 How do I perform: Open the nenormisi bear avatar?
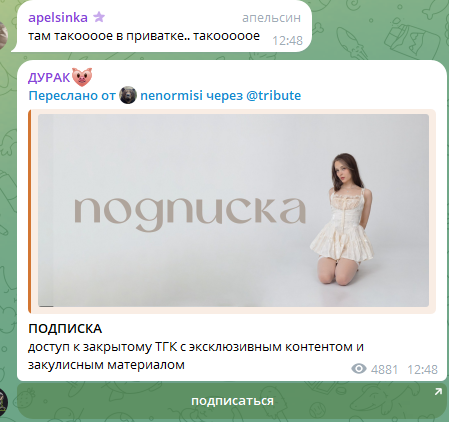(128, 95)
